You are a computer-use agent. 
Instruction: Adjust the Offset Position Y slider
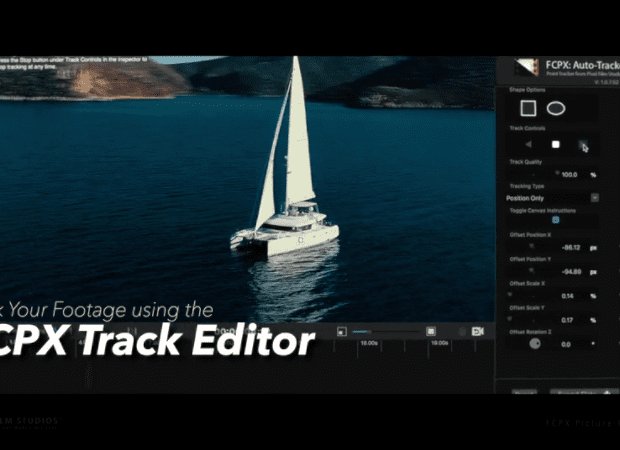pyautogui.click(x=534, y=271)
